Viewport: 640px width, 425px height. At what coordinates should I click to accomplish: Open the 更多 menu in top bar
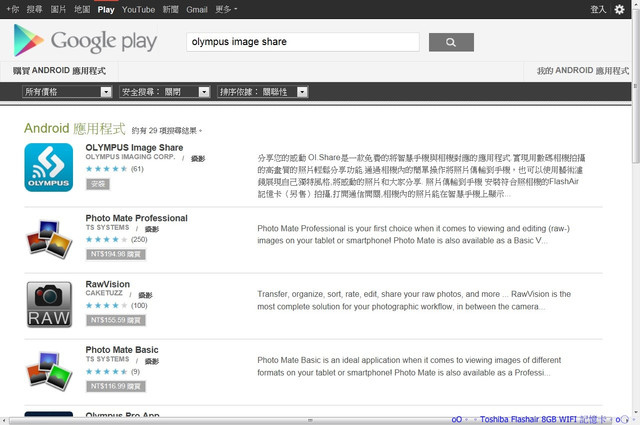[x=226, y=9]
